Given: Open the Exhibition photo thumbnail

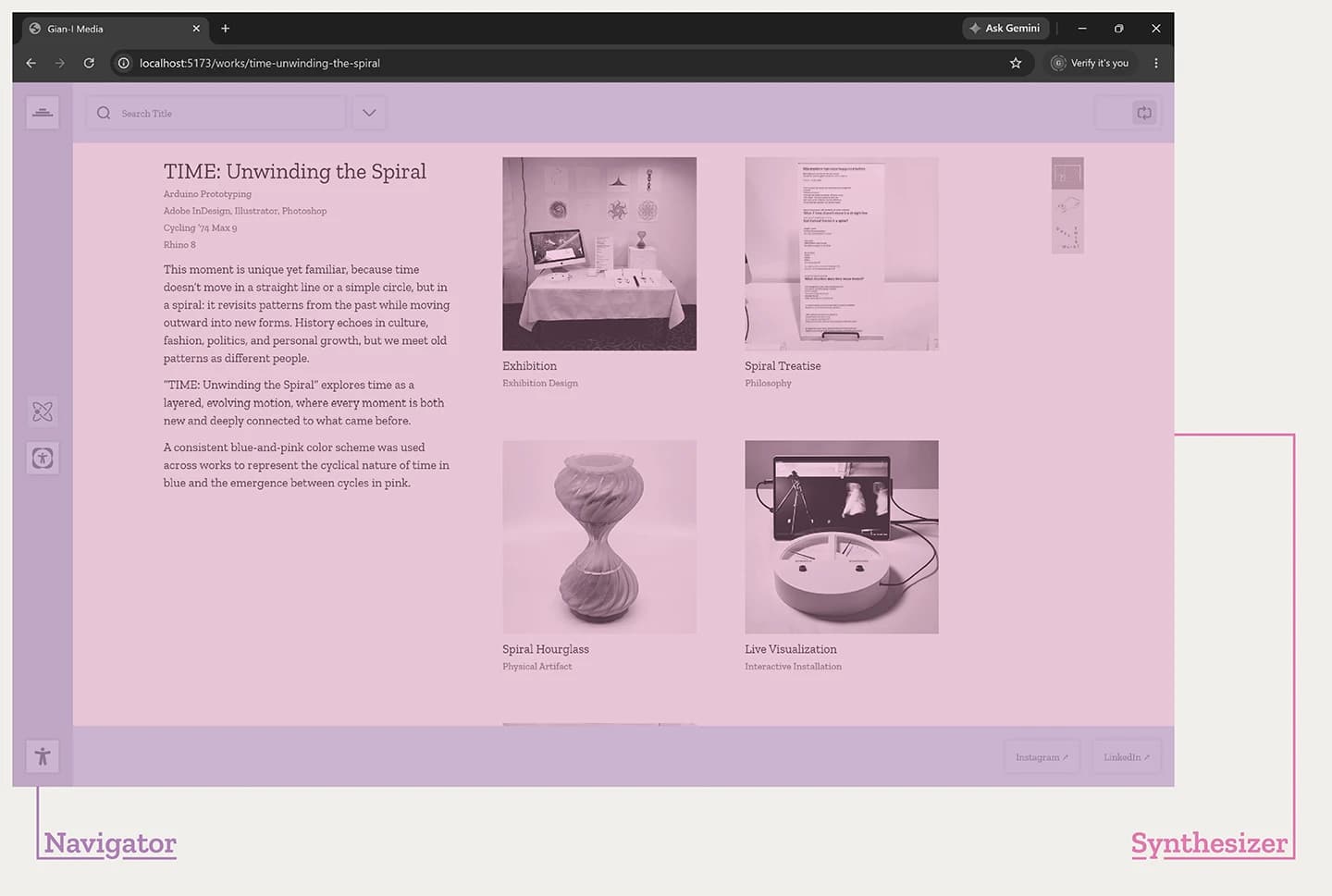Looking at the screenshot, I should [599, 253].
